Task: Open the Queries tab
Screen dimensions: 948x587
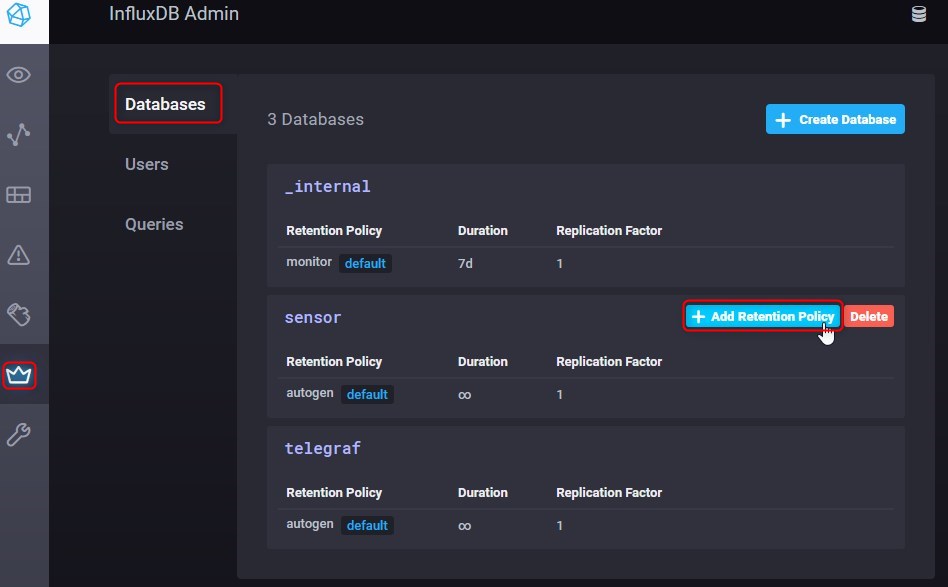Action: tap(154, 224)
